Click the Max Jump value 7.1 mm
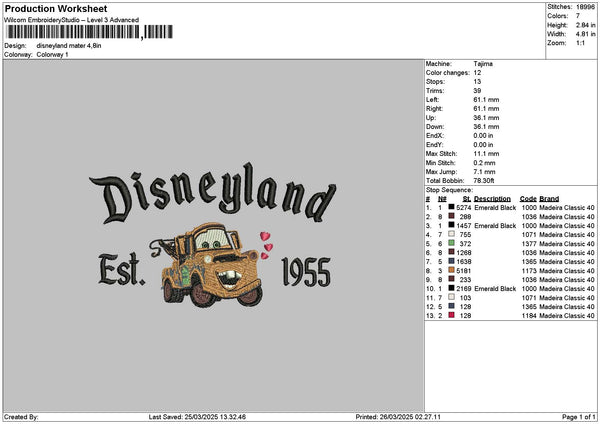This screenshot has height=424, width=600. click(x=484, y=172)
